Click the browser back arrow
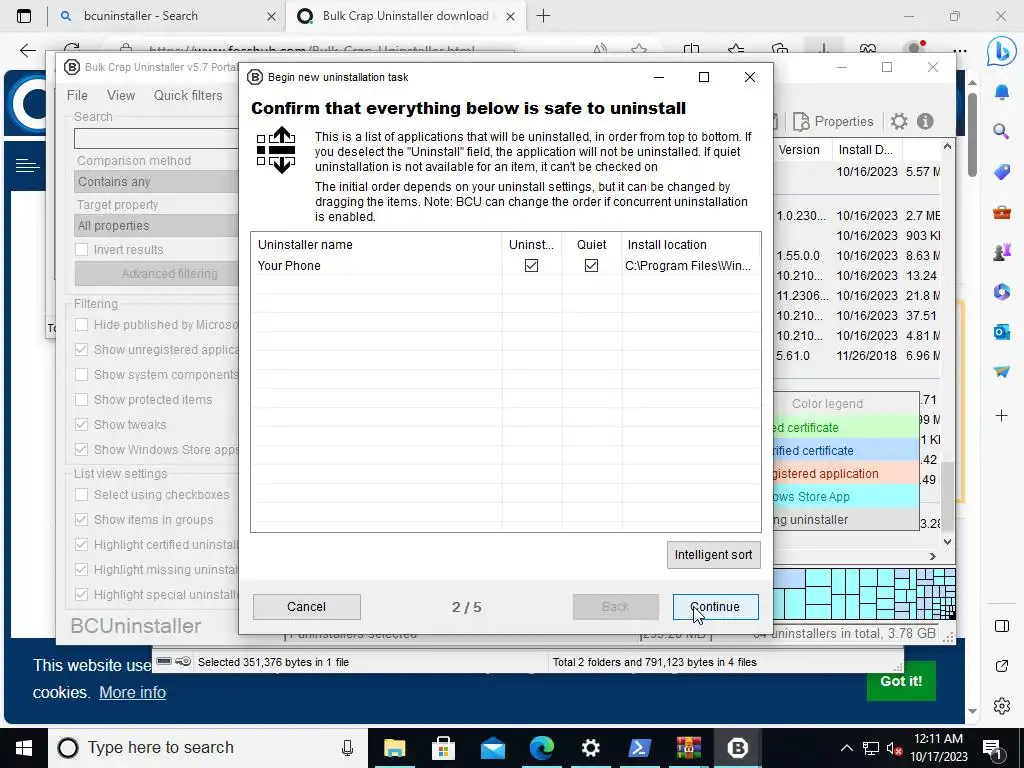This screenshot has height=768, width=1024. click(27, 50)
